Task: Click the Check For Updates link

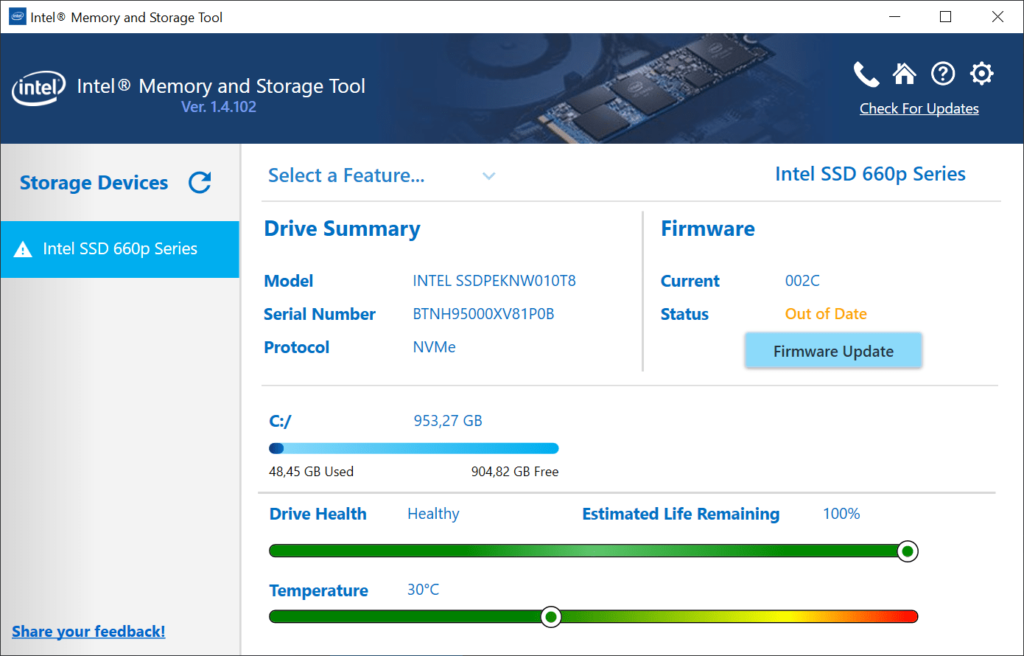Action: tap(919, 108)
